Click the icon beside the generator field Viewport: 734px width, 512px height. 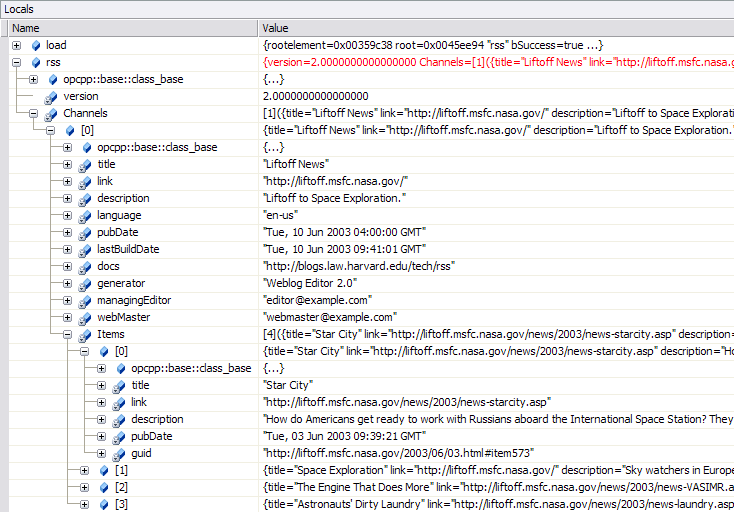pos(85,283)
